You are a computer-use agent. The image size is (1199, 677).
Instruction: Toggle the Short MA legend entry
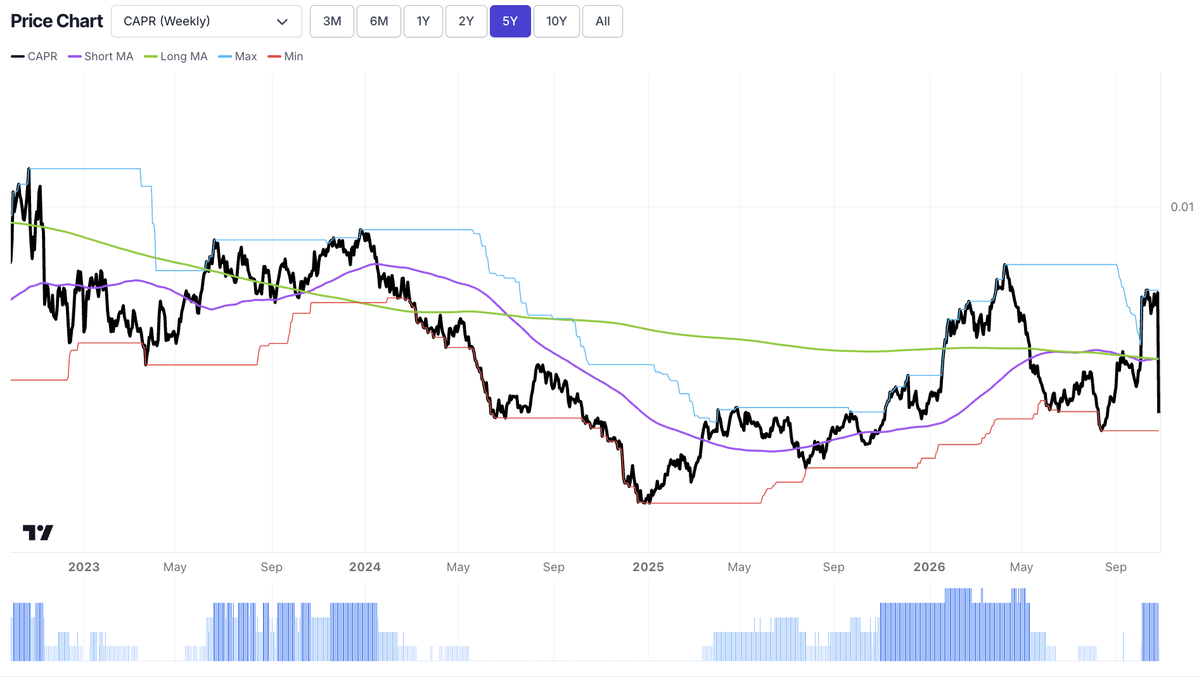click(x=101, y=57)
